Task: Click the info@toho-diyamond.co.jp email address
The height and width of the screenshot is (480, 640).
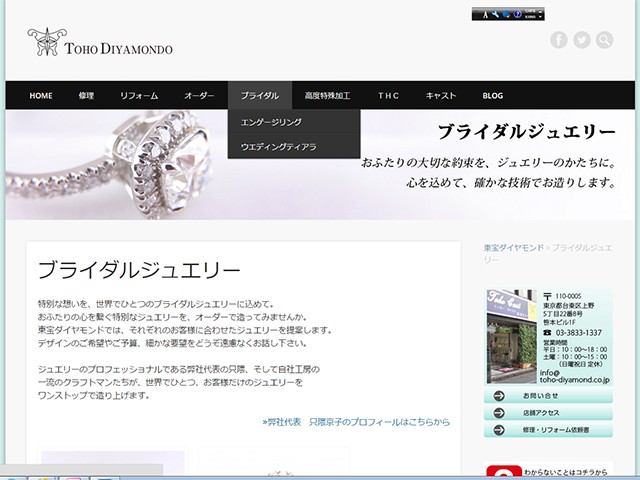Action: pyautogui.click(x=575, y=376)
